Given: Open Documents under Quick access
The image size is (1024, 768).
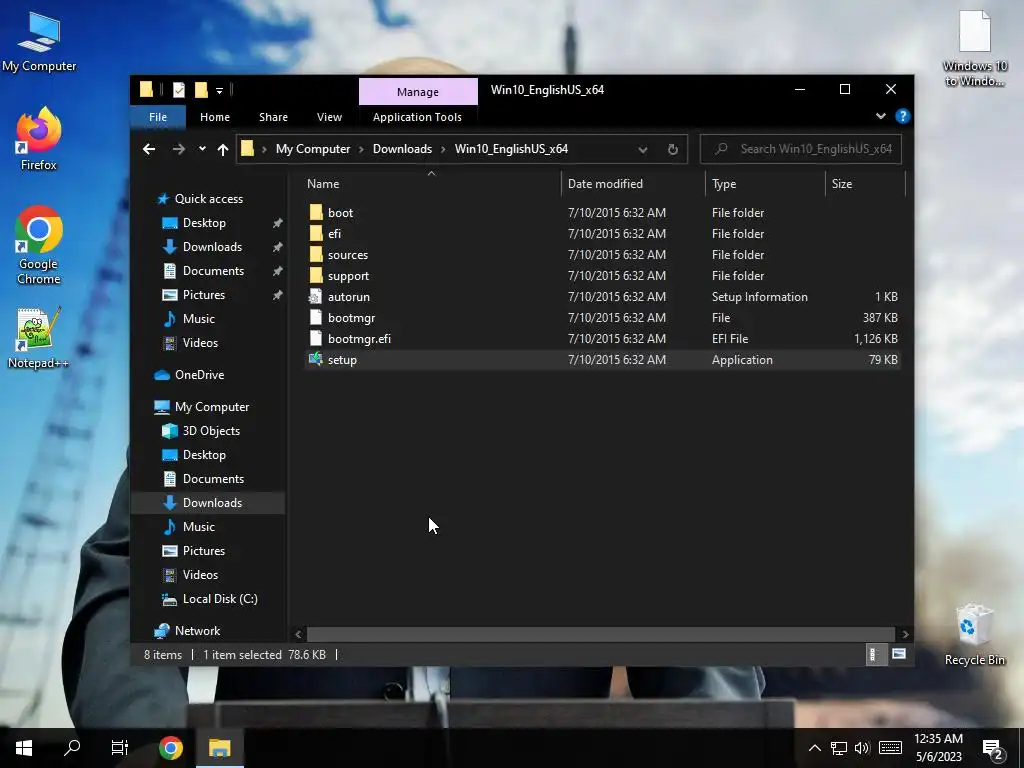Looking at the screenshot, I should coord(214,270).
